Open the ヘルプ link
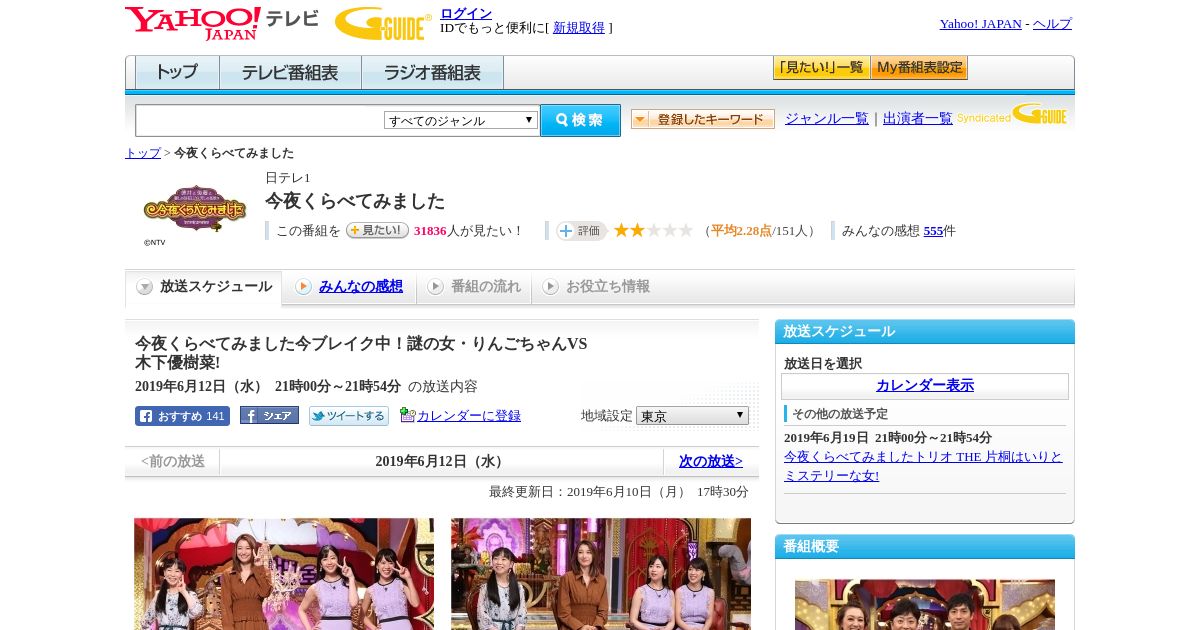Viewport: 1200px width, 630px height. pos(1052,23)
